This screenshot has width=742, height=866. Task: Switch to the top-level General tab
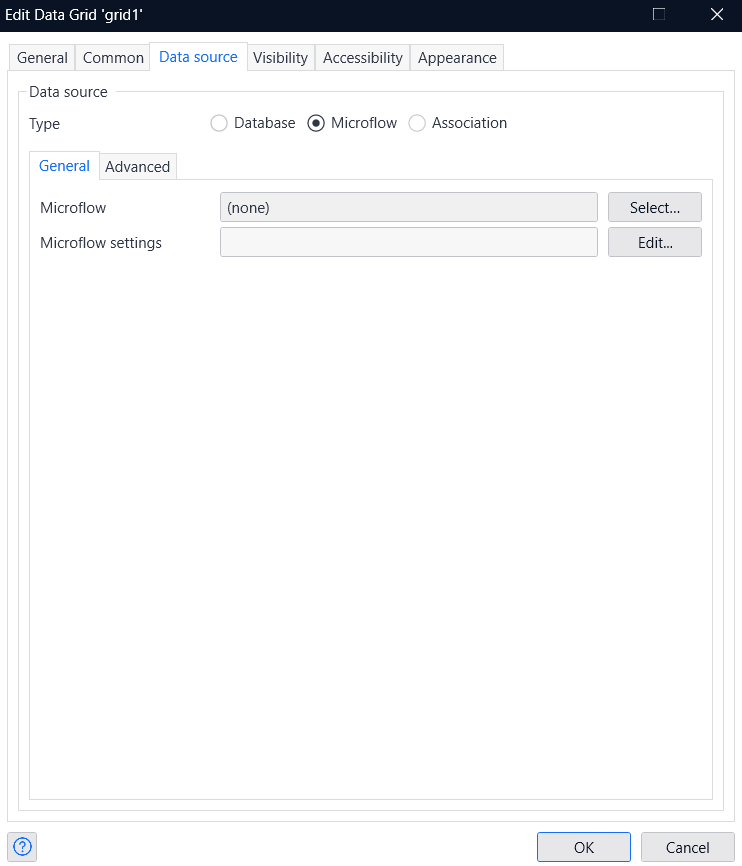click(42, 58)
